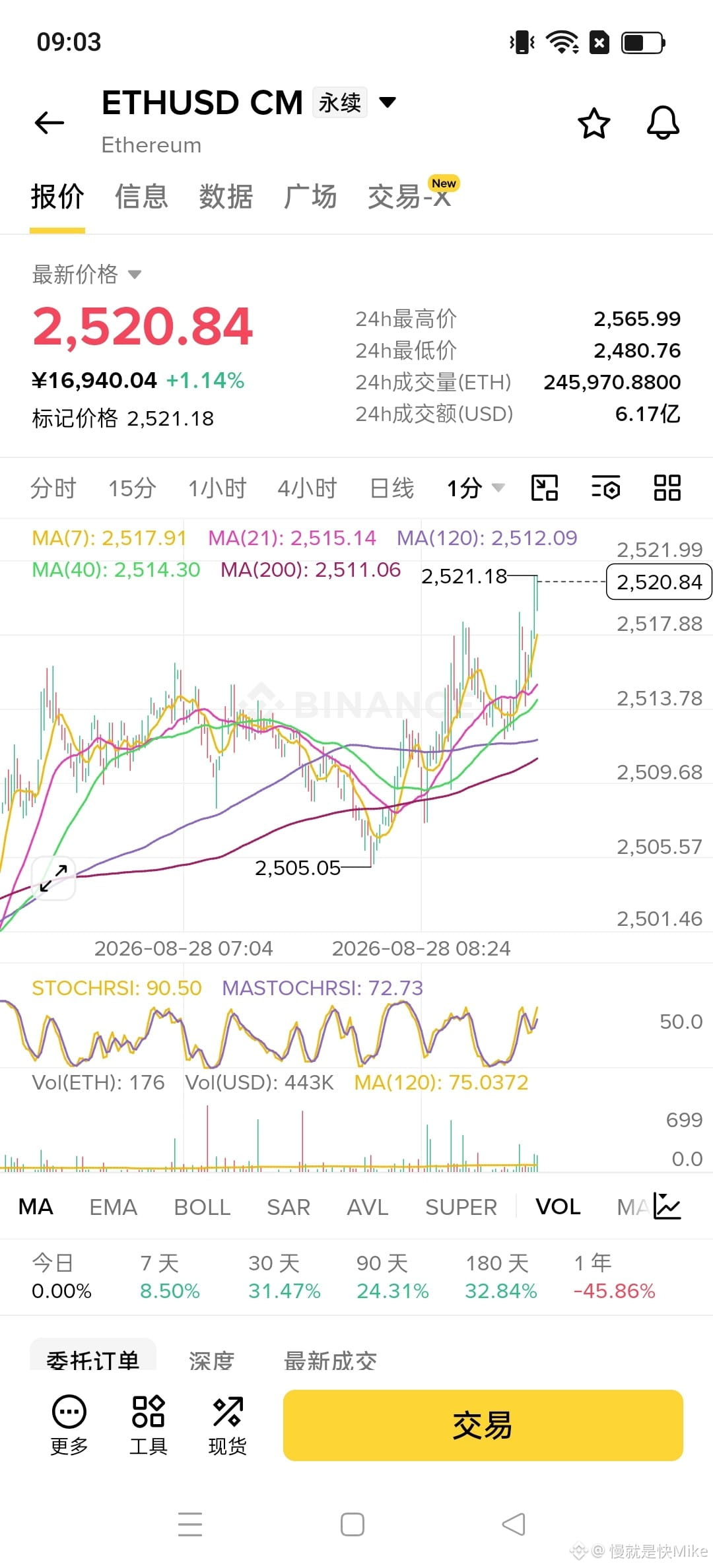The width and height of the screenshot is (713, 1568).
Task: Select 分时 timeframe
Action: click(53, 488)
